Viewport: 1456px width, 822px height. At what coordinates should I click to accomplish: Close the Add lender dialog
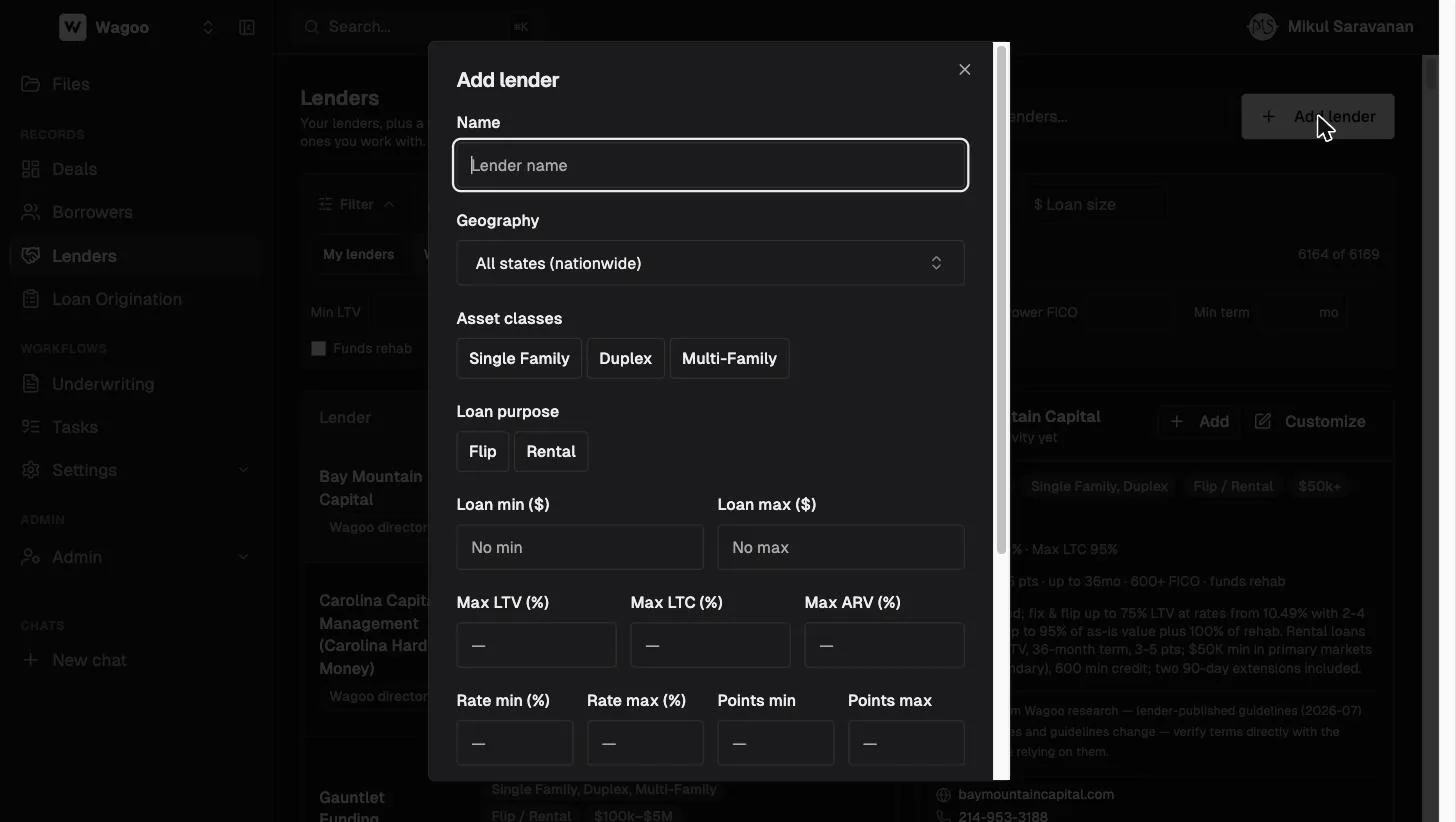[x=964, y=69]
